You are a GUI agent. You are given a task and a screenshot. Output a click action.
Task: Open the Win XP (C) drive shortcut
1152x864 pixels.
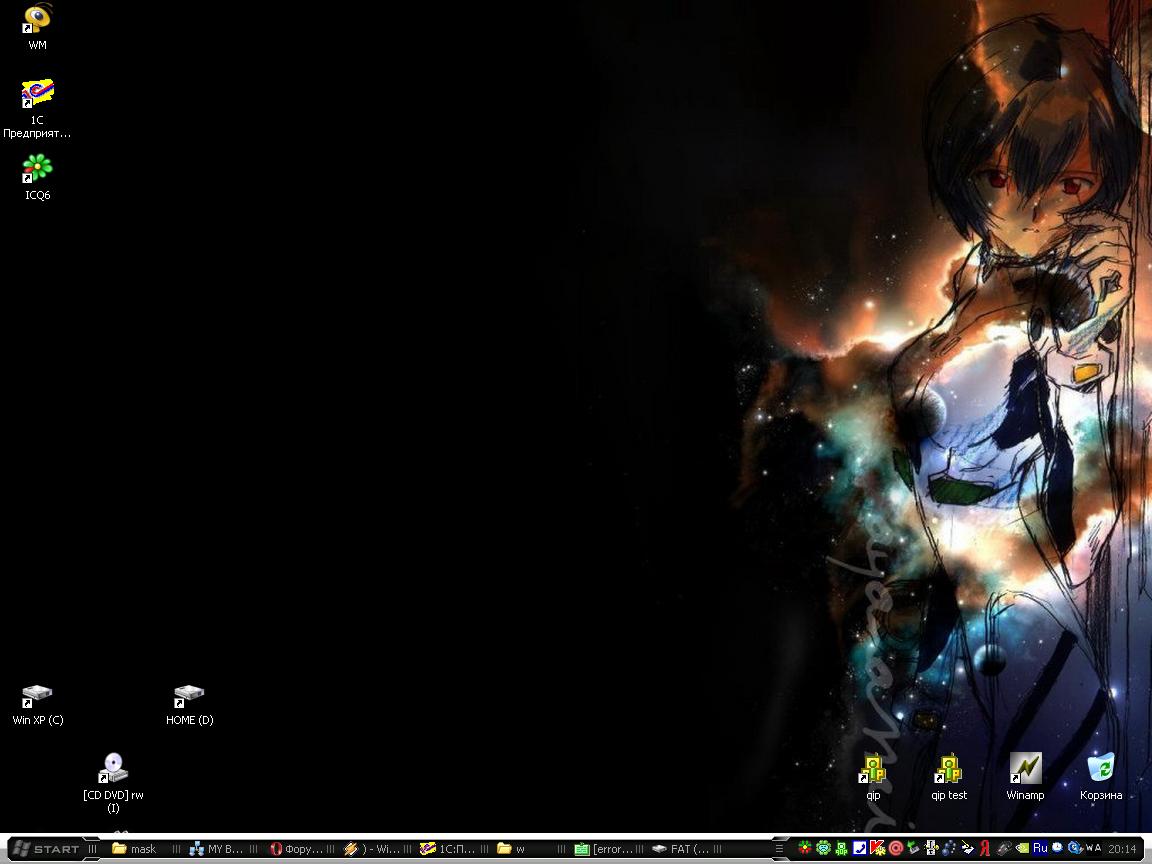(x=37, y=696)
